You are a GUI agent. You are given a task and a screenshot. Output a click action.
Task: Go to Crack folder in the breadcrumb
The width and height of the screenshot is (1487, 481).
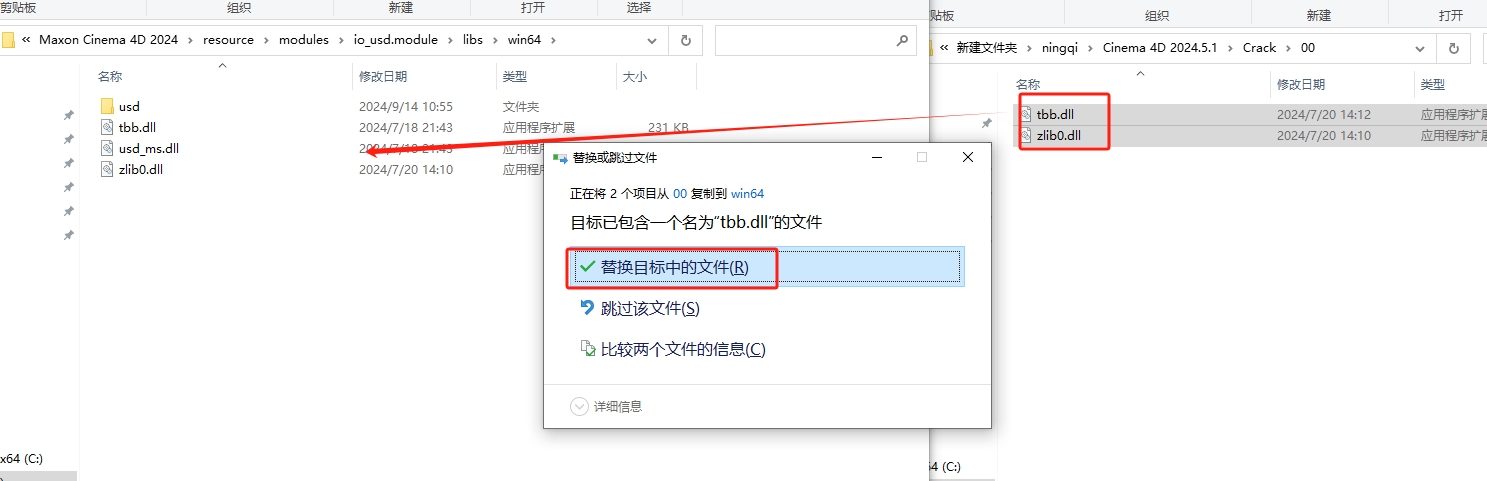click(1259, 48)
